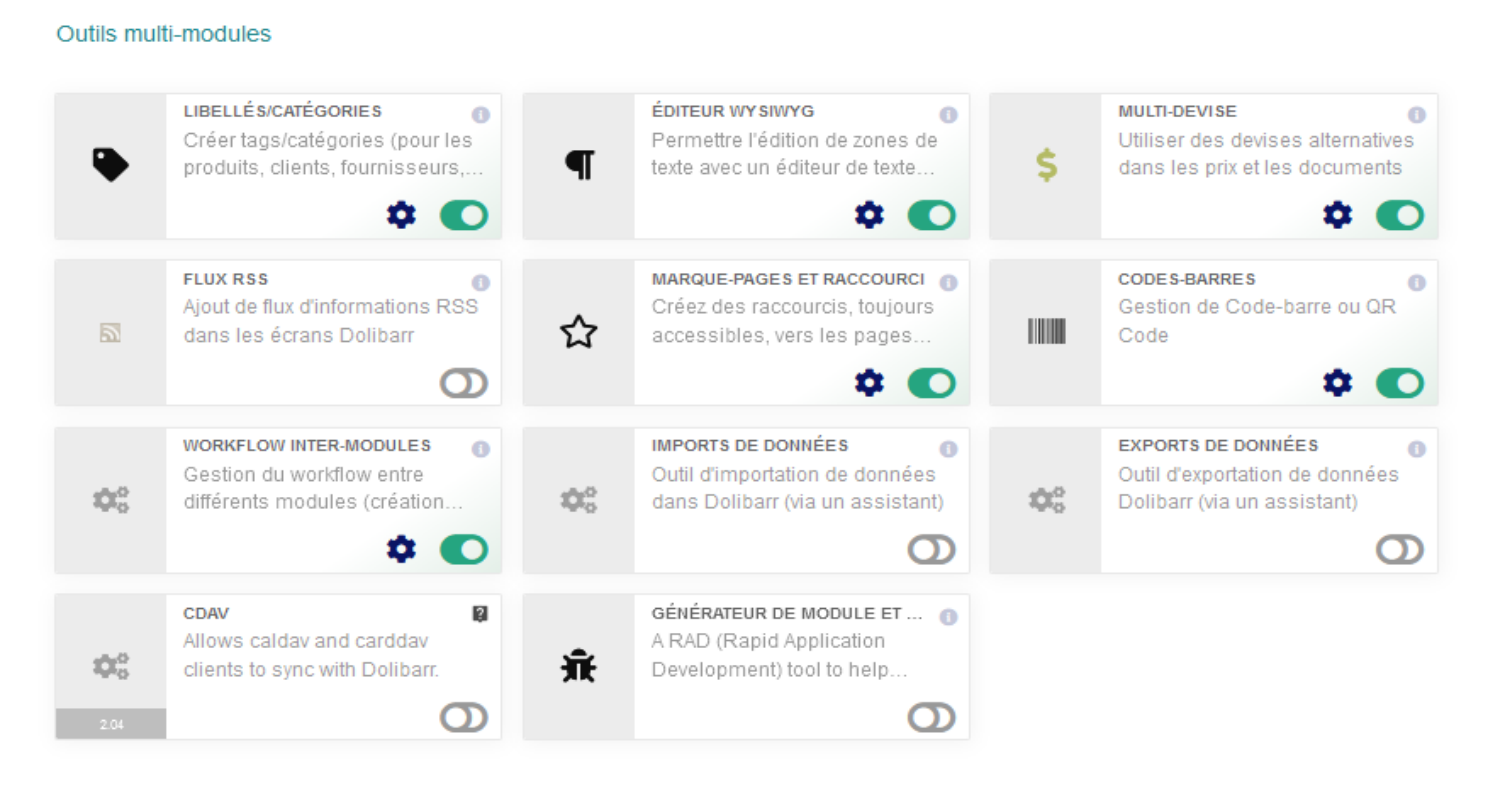Image resolution: width=1488 pixels, height=790 pixels.
Task: Open Workflow inter-modules configuration gear
Action: 401,549
